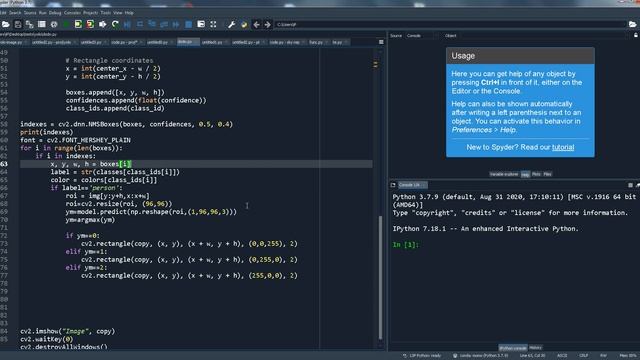Screen dimensions: 640x360
Task: Open the Search menu
Action: [15, 13]
